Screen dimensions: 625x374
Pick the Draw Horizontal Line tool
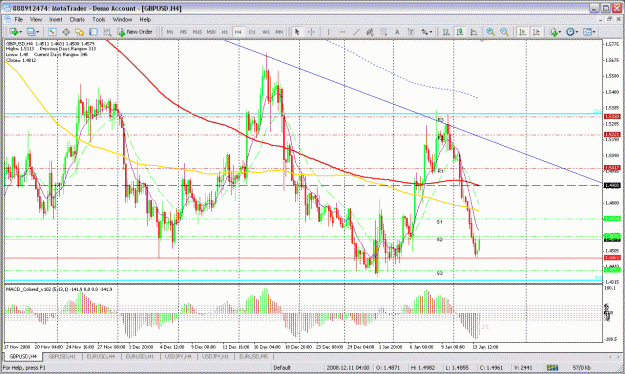[x=342, y=32]
